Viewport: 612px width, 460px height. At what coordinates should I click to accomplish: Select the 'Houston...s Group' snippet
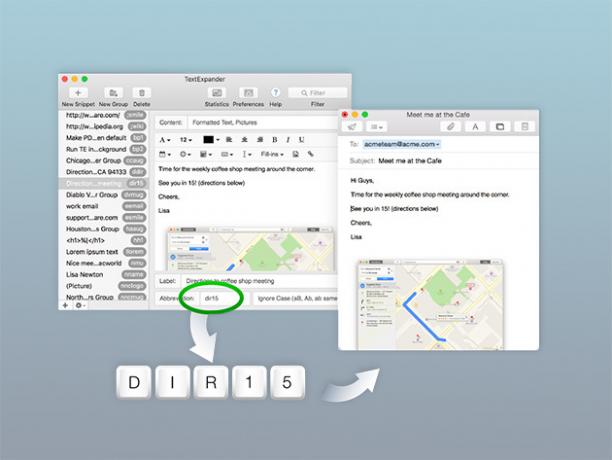104,229
